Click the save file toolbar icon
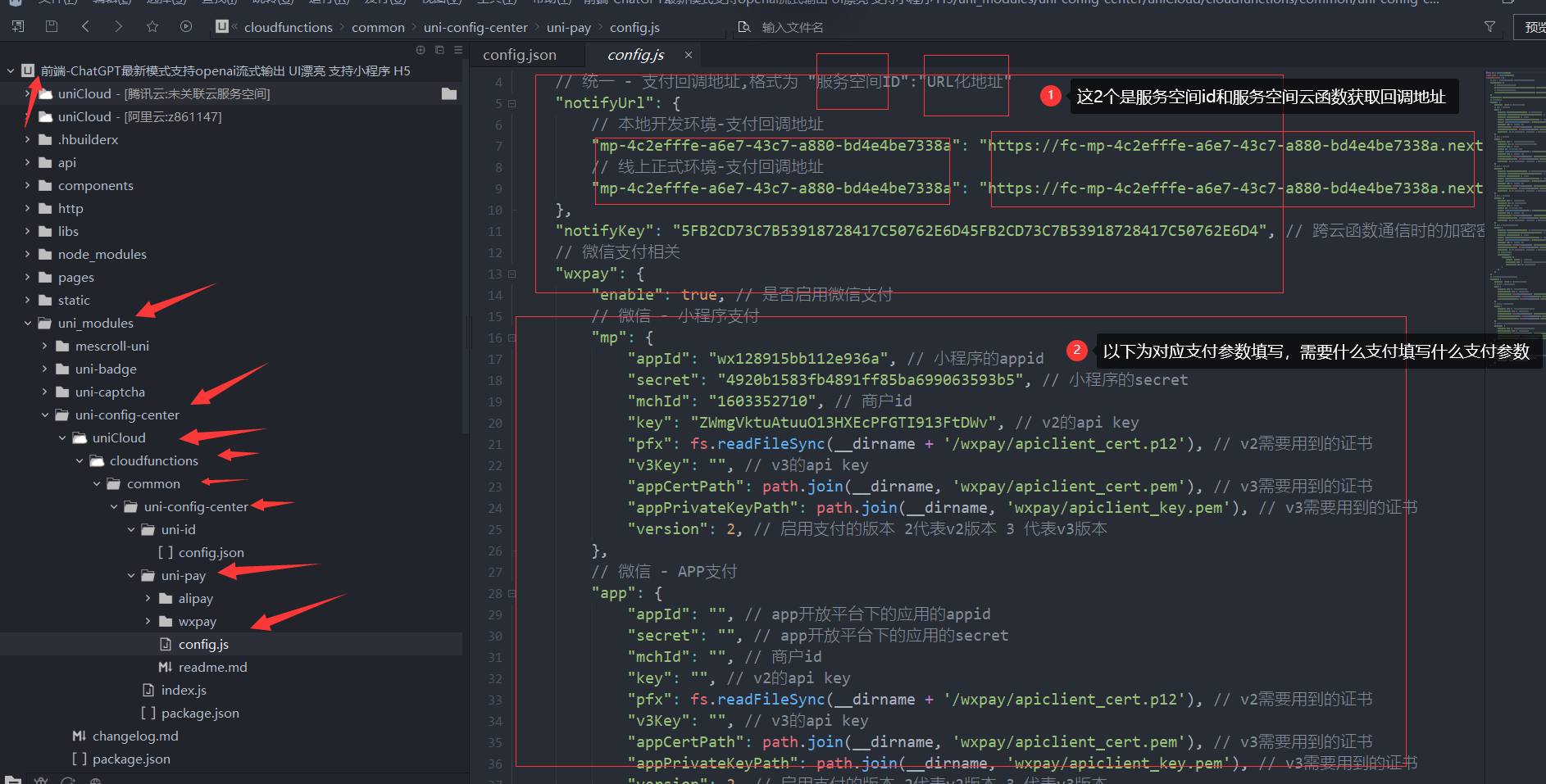 (52, 27)
